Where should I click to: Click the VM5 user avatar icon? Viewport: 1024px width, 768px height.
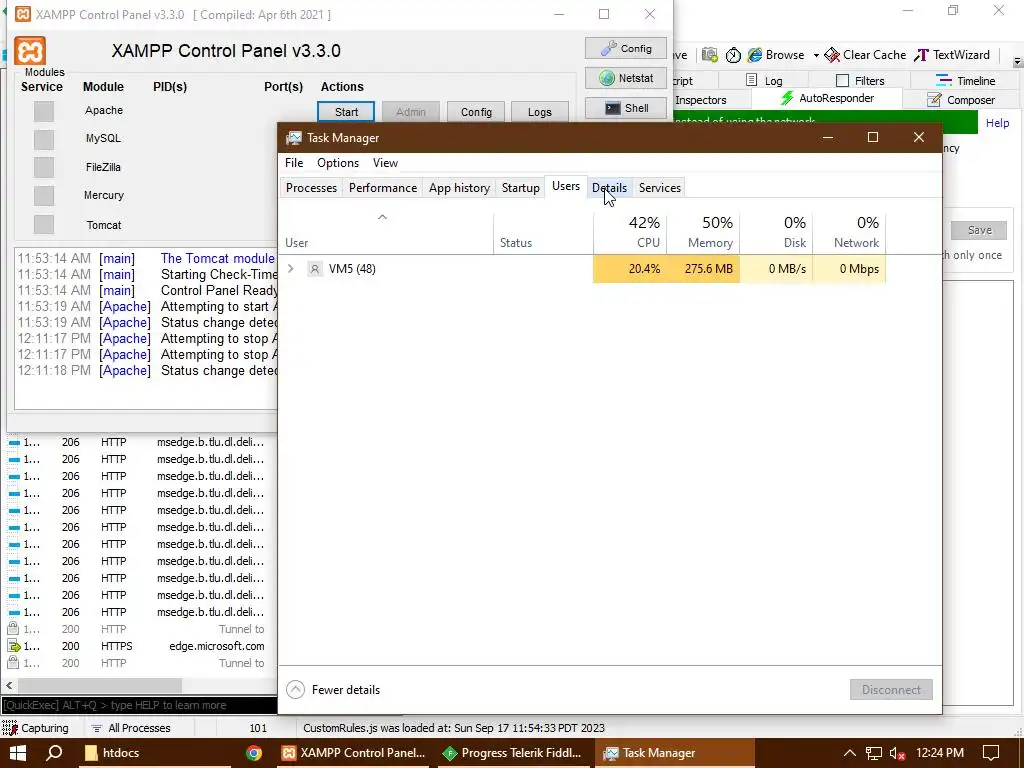point(315,269)
